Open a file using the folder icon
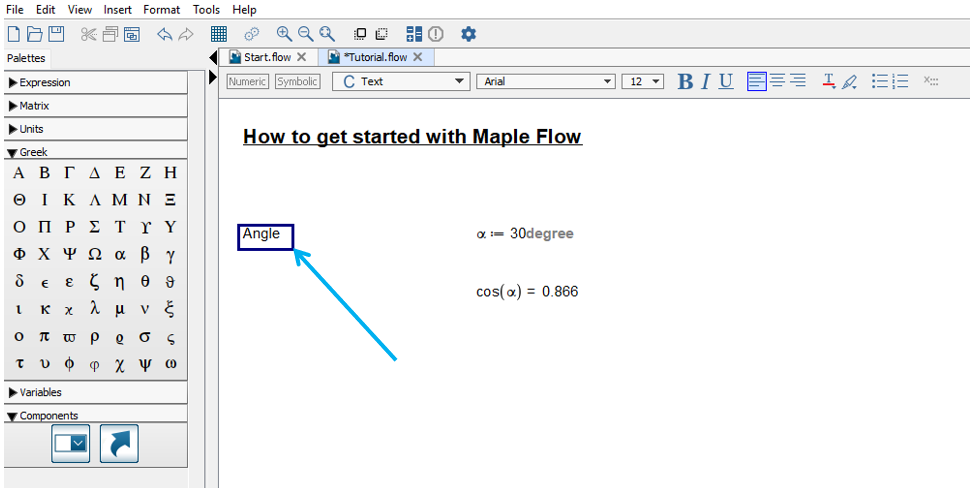 [x=35, y=33]
